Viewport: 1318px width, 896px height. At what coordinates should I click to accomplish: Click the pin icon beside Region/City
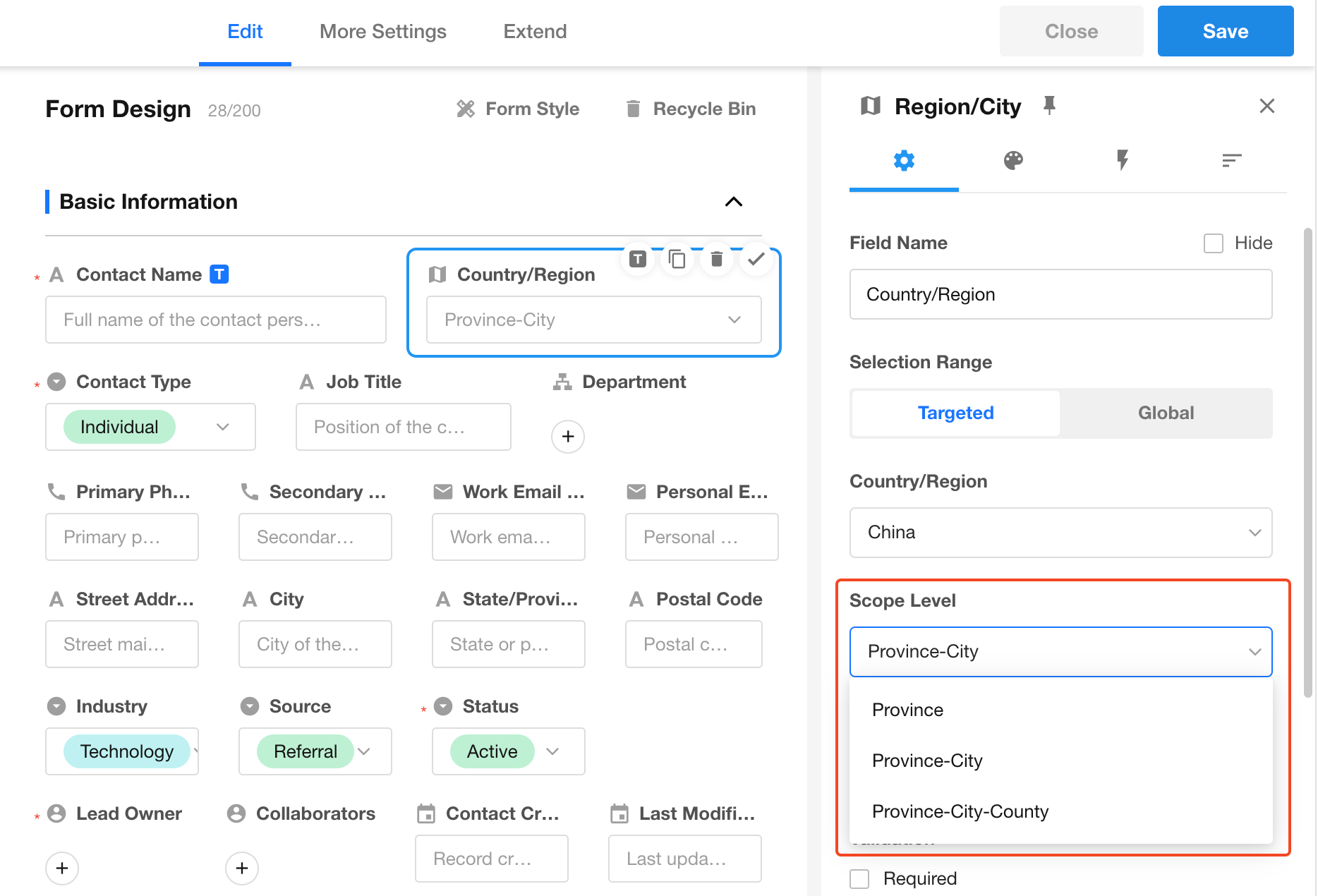[1049, 106]
